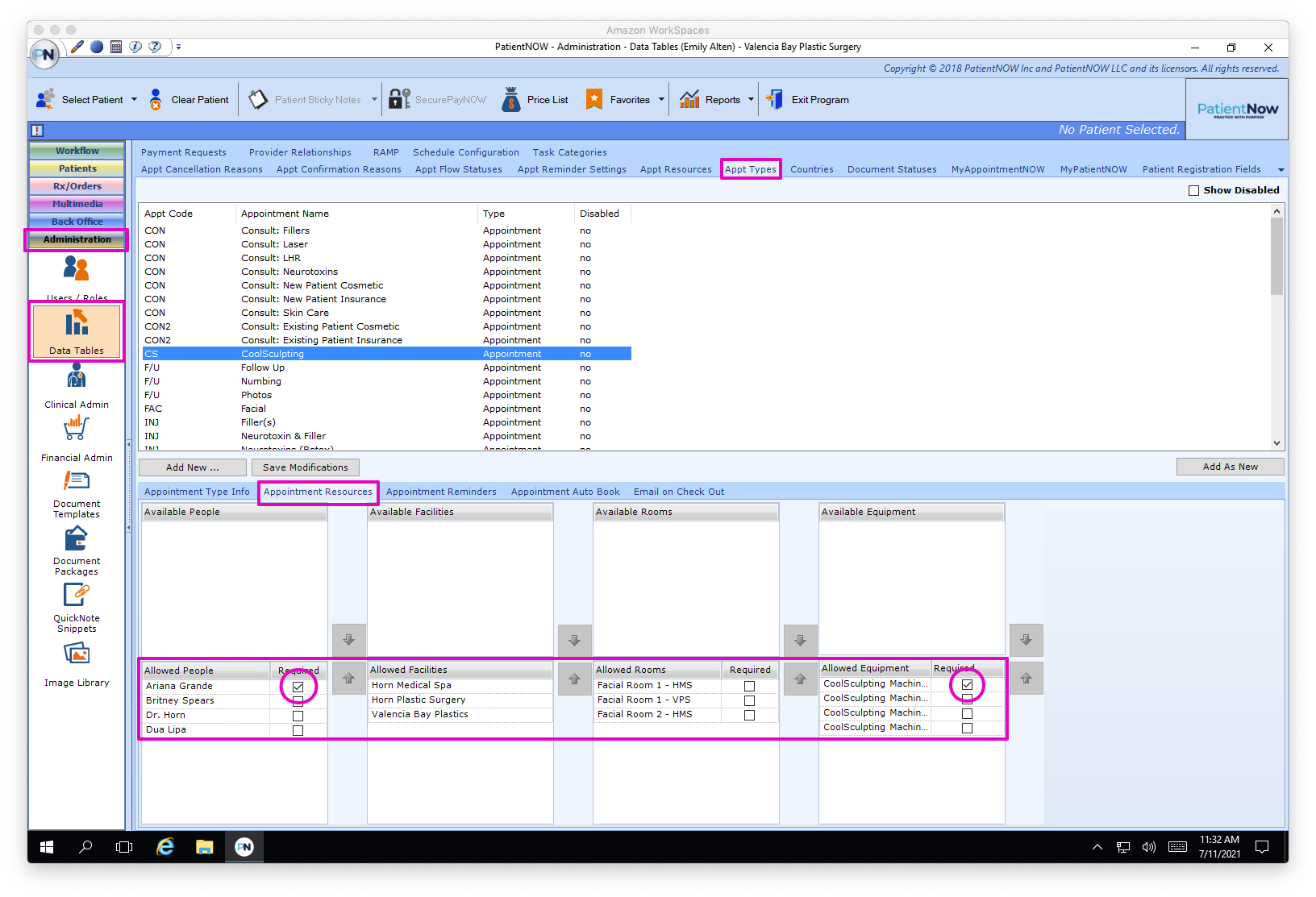Select Britney Spears in Allowed People
The image size is (1316, 897).
coord(180,700)
